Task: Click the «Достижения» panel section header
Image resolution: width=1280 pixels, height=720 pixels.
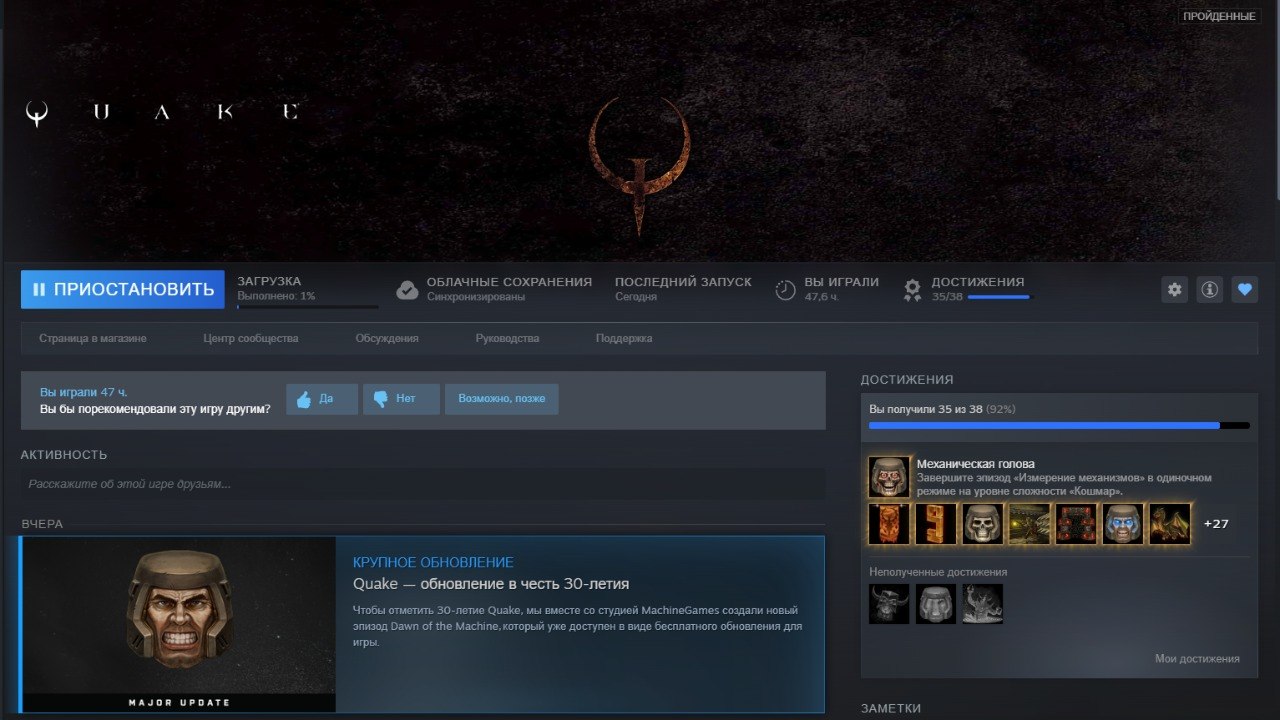Action: click(x=907, y=380)
